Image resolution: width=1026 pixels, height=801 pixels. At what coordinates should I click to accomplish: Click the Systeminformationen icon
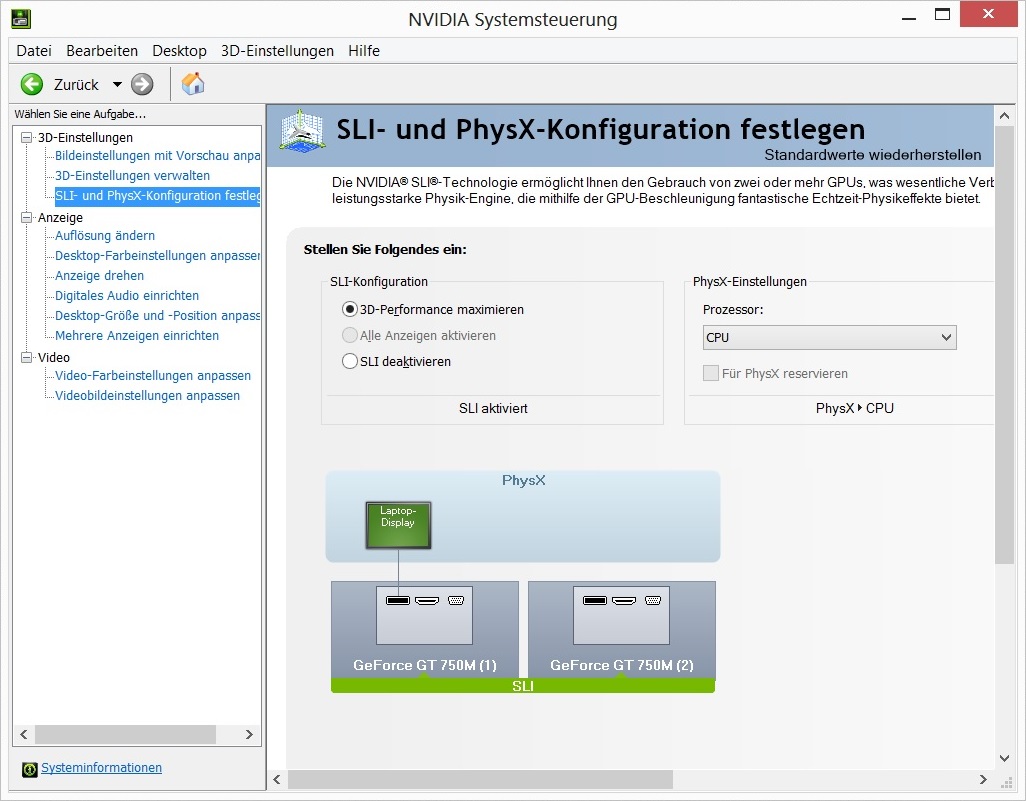29,769
